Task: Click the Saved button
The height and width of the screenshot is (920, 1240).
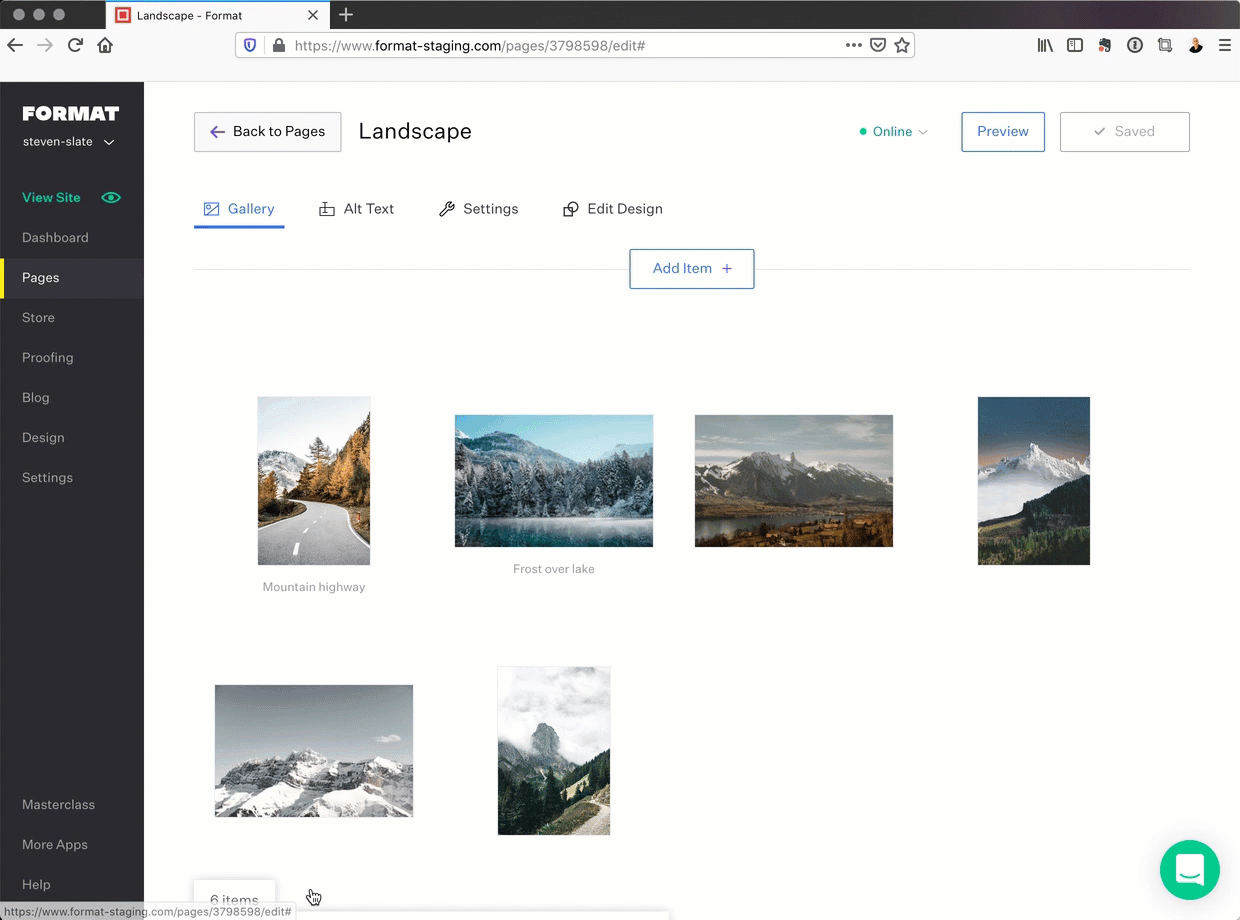Action: point(1125,132)
